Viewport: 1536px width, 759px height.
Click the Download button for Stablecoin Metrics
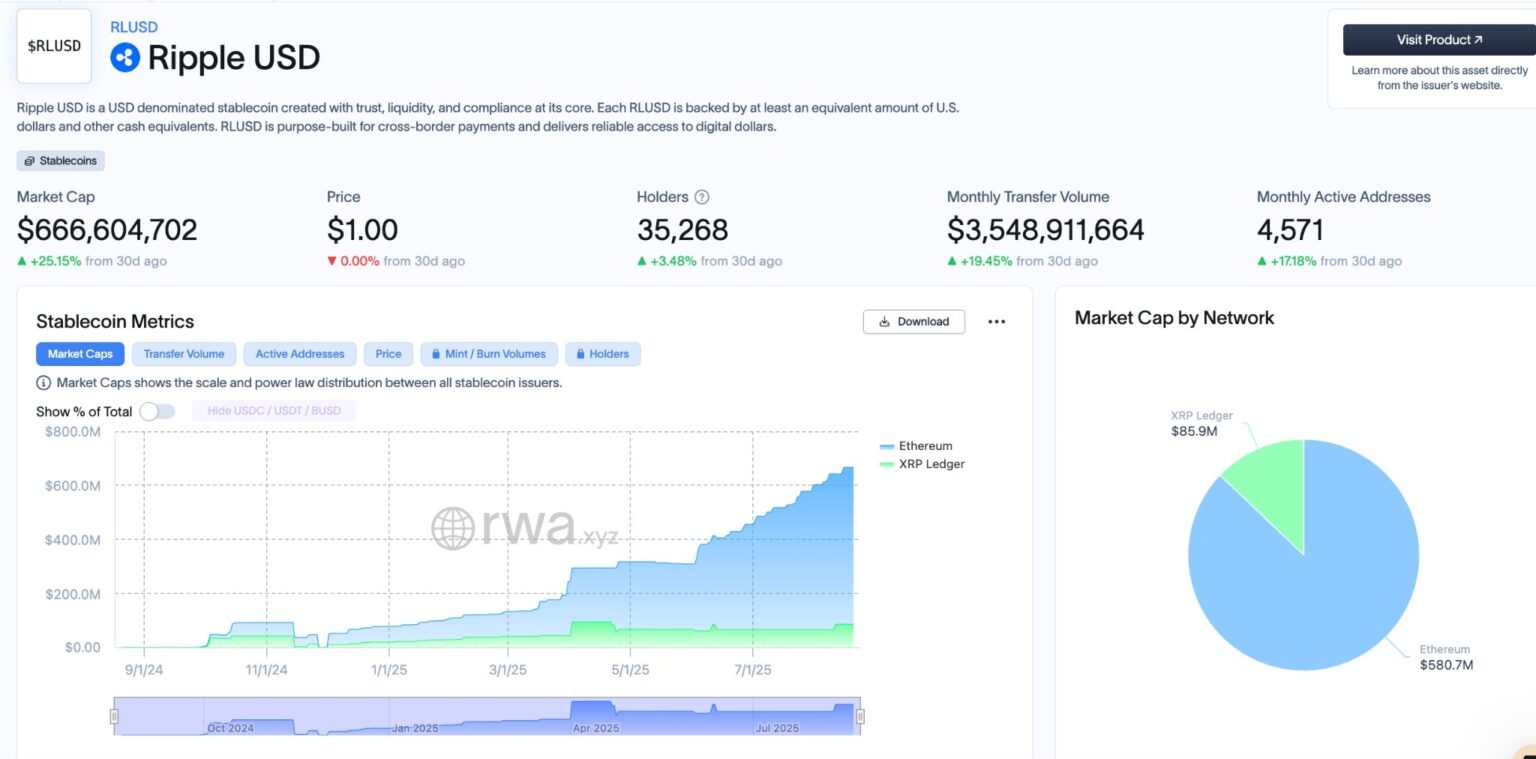[x=914, y=321]
